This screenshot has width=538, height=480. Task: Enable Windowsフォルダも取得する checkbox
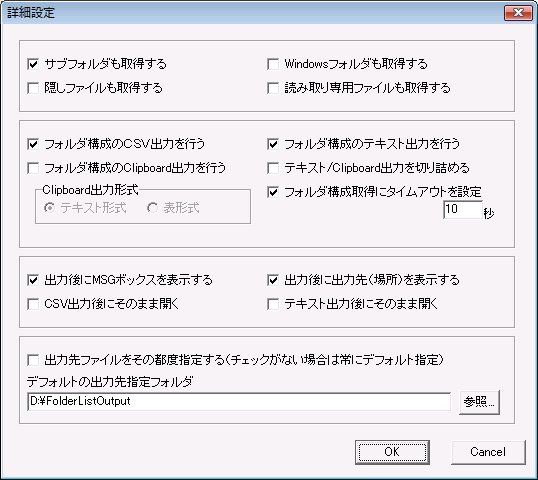(273, 64)
